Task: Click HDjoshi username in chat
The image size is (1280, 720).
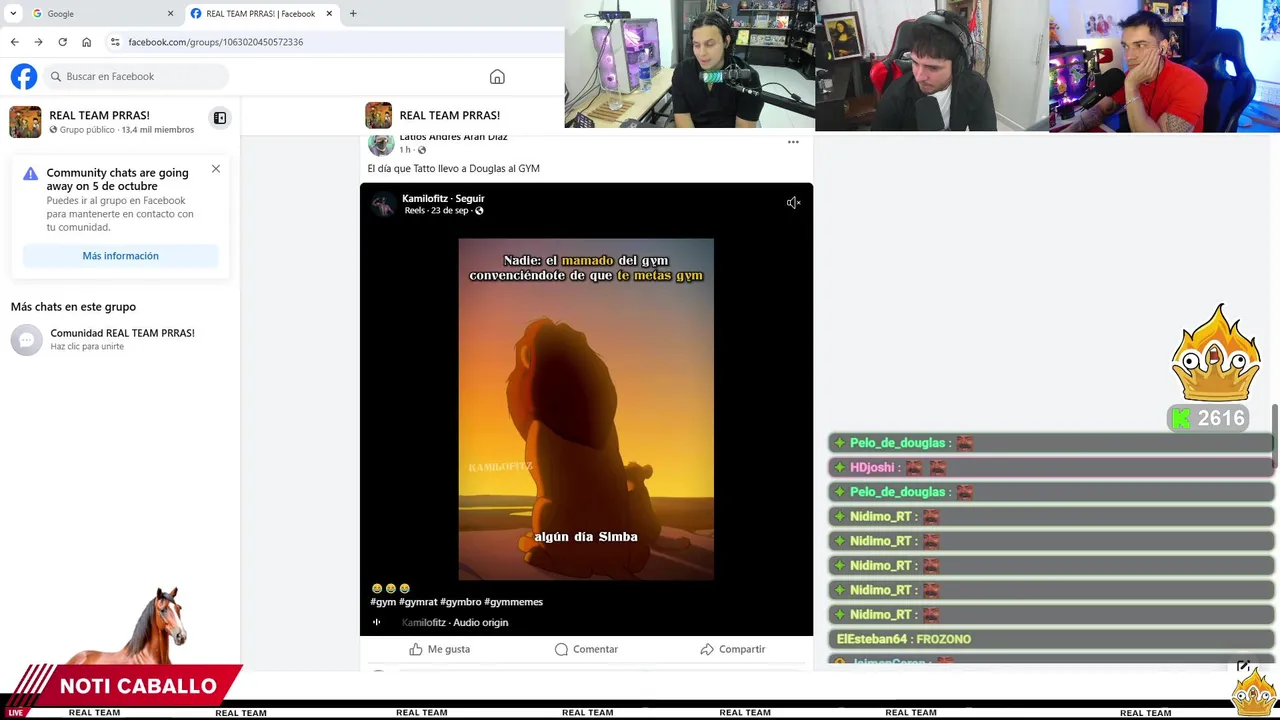Action: pyautogui.click(x=872, y=467)
